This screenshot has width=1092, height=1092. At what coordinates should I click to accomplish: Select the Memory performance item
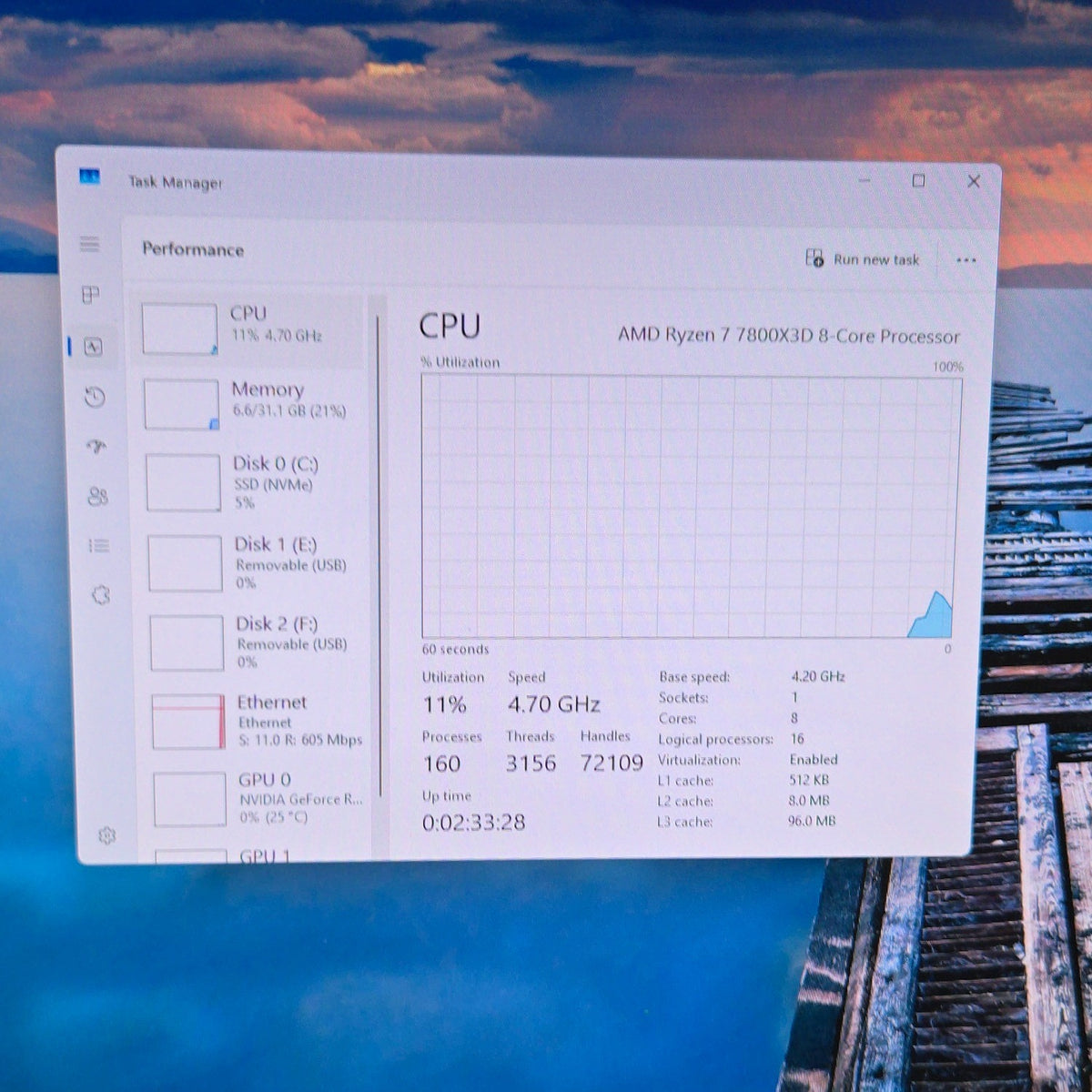point(248,405)
